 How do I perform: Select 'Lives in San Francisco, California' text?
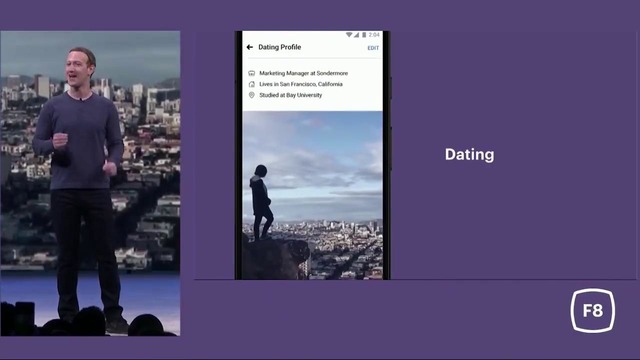coord(301,84)
